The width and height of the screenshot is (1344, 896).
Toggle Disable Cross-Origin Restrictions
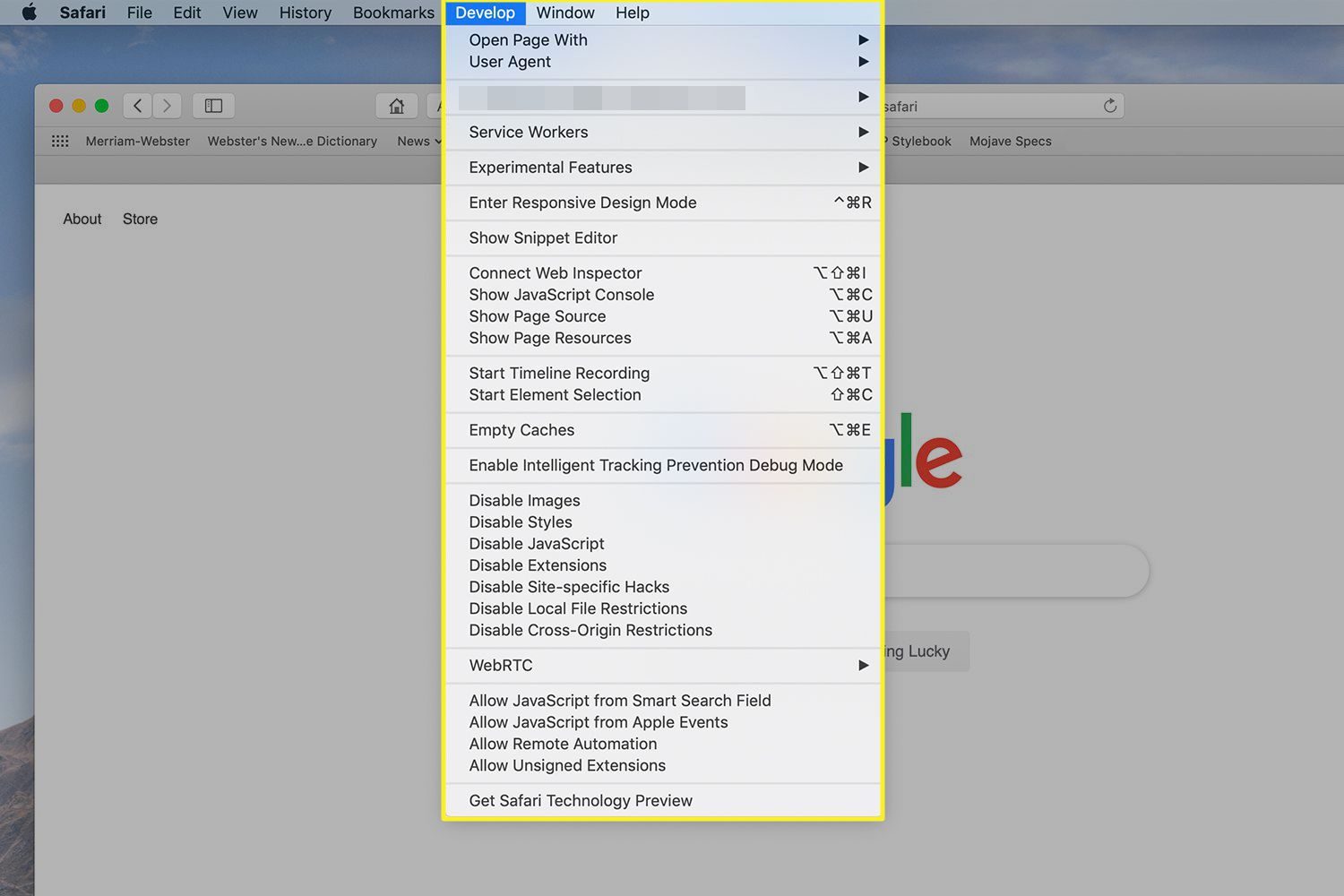point(663,630)
